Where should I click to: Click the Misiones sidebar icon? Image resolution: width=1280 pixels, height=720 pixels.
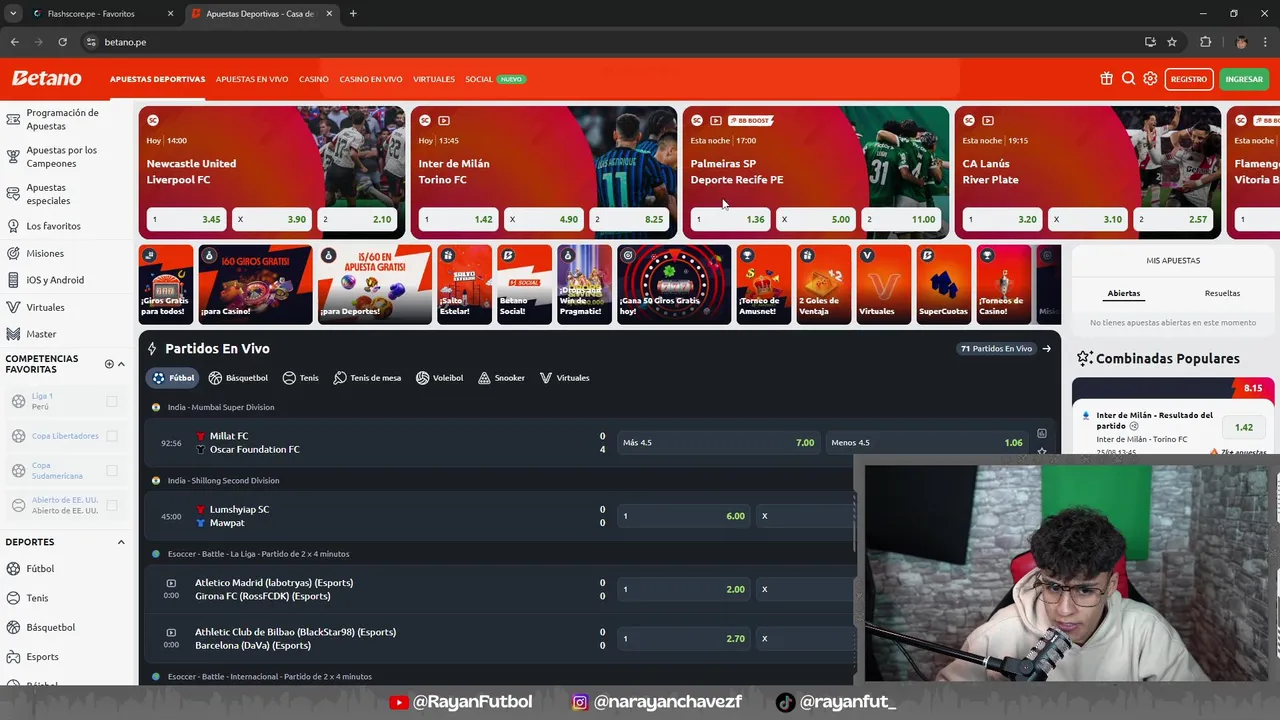click(13, 253)
